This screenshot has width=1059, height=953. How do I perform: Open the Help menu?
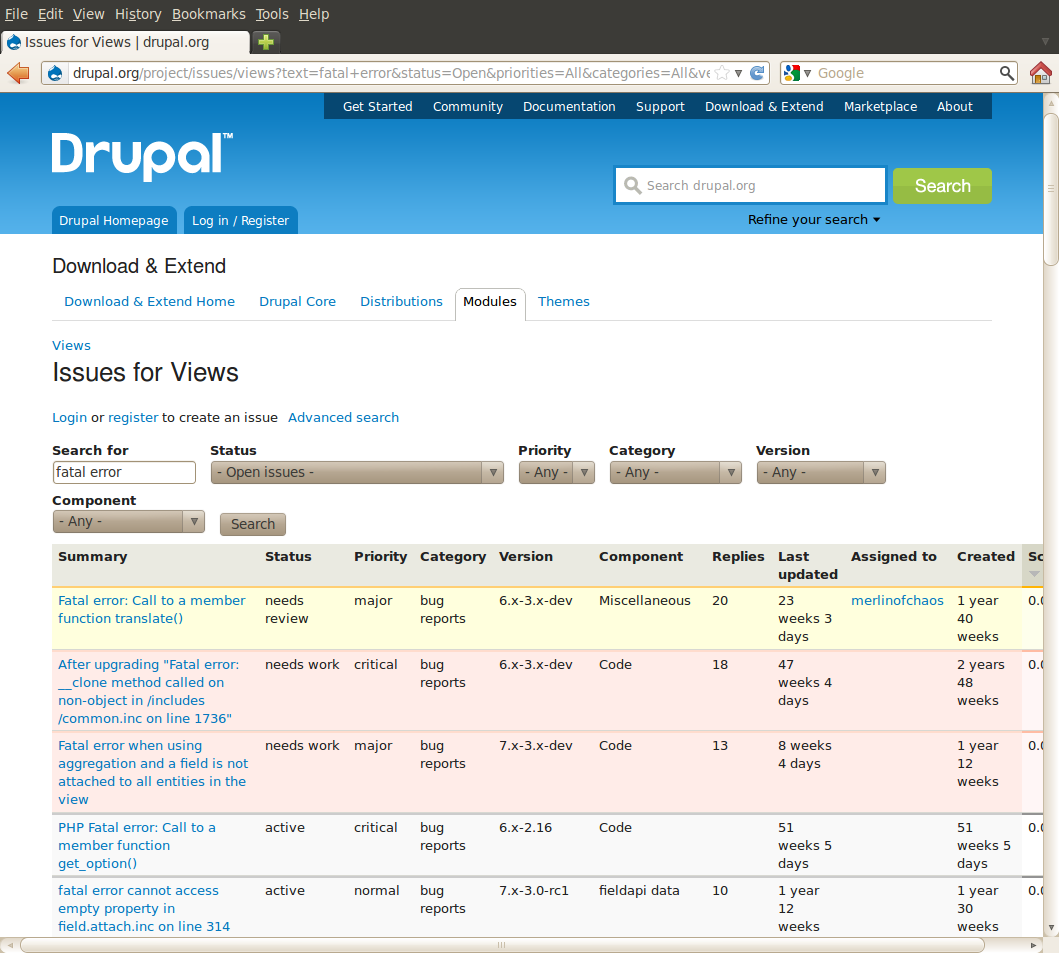click(x=314, y=14)
